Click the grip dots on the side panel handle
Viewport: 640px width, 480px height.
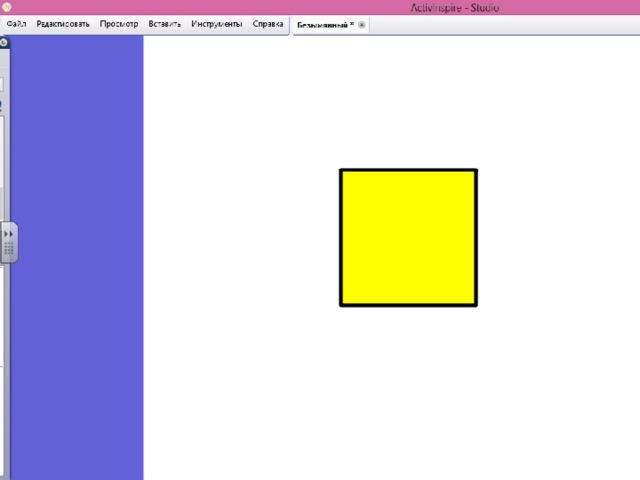click(x=9, y=248)
